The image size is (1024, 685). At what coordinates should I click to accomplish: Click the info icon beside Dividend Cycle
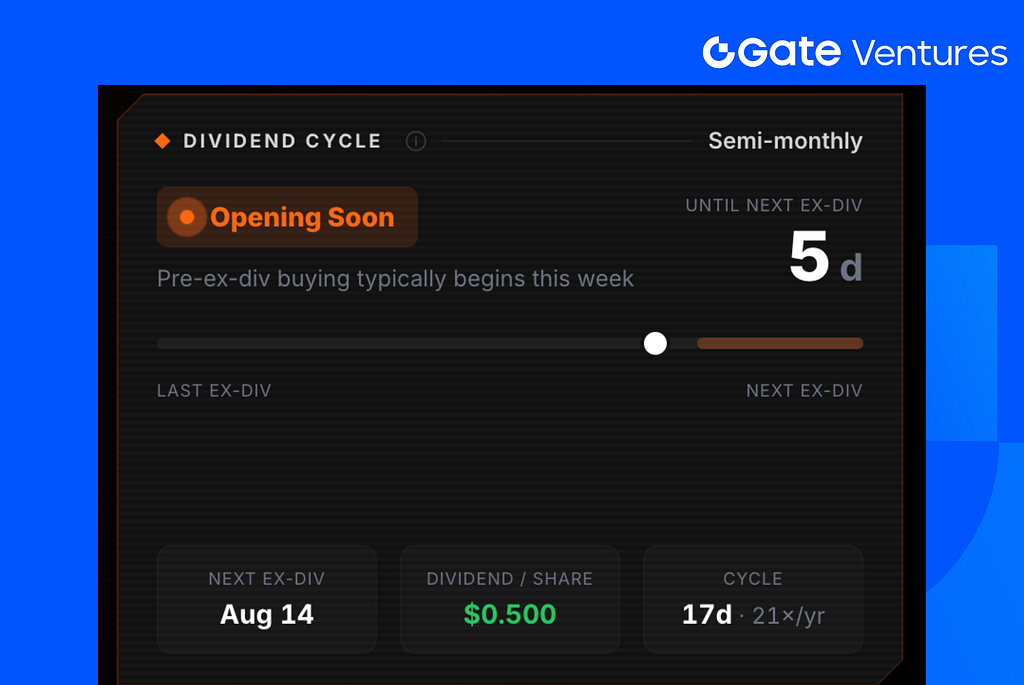pos(415,141)
